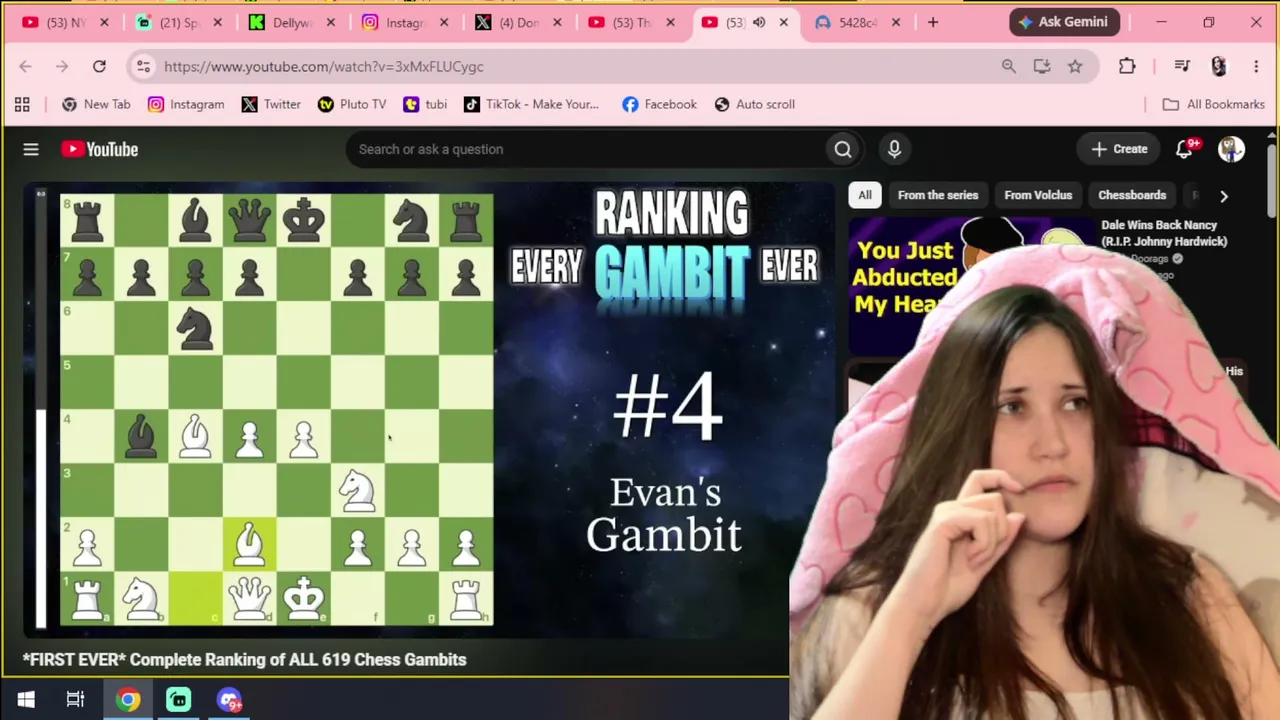Go to the YouTube home logo
The image size is (1280, 720).
point(99,149)
